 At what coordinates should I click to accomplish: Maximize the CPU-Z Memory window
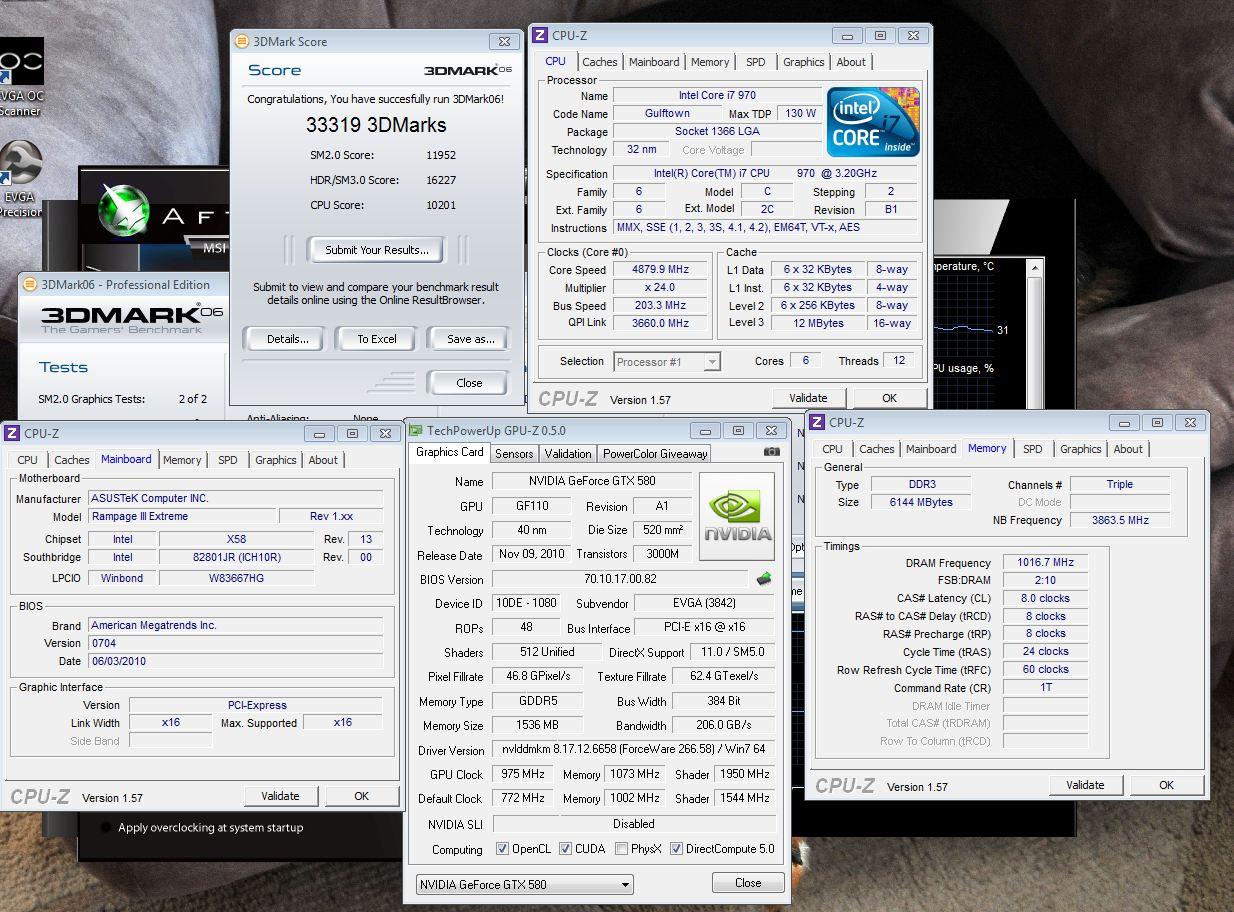tap(1157, 423)
